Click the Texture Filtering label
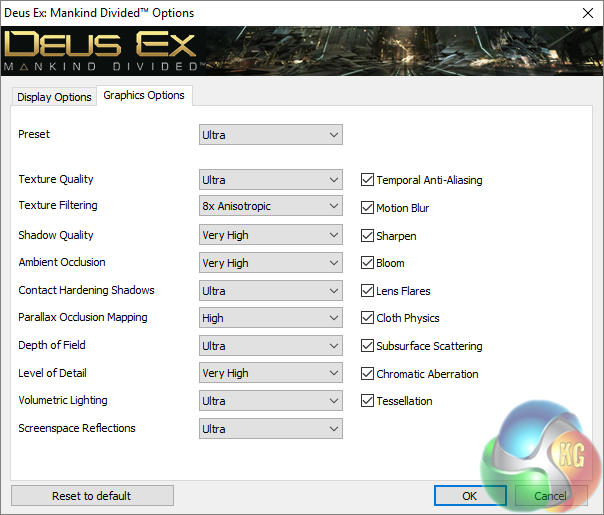 [58, 205]
